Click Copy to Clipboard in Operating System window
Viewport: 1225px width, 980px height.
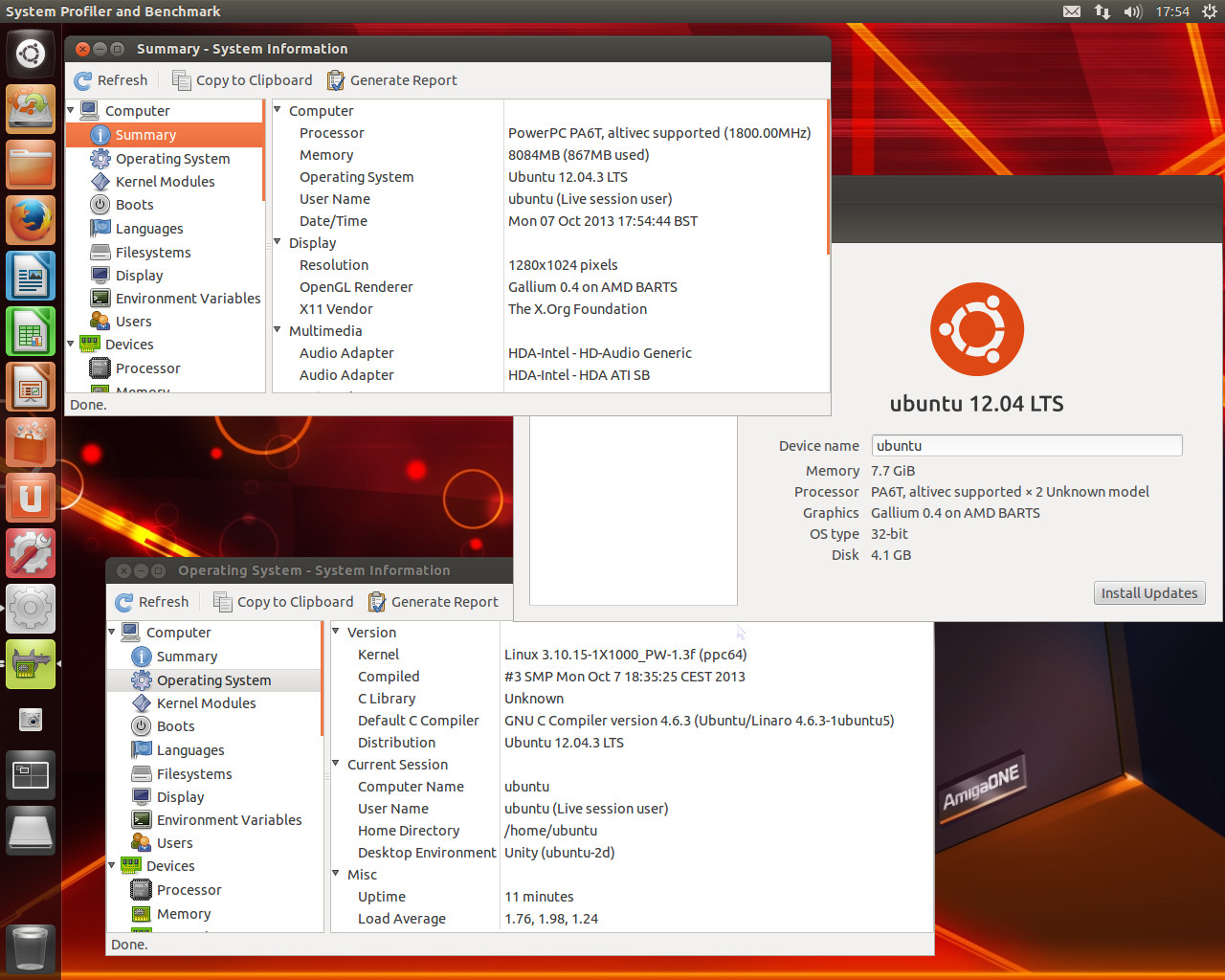click(x=283, y=602)
